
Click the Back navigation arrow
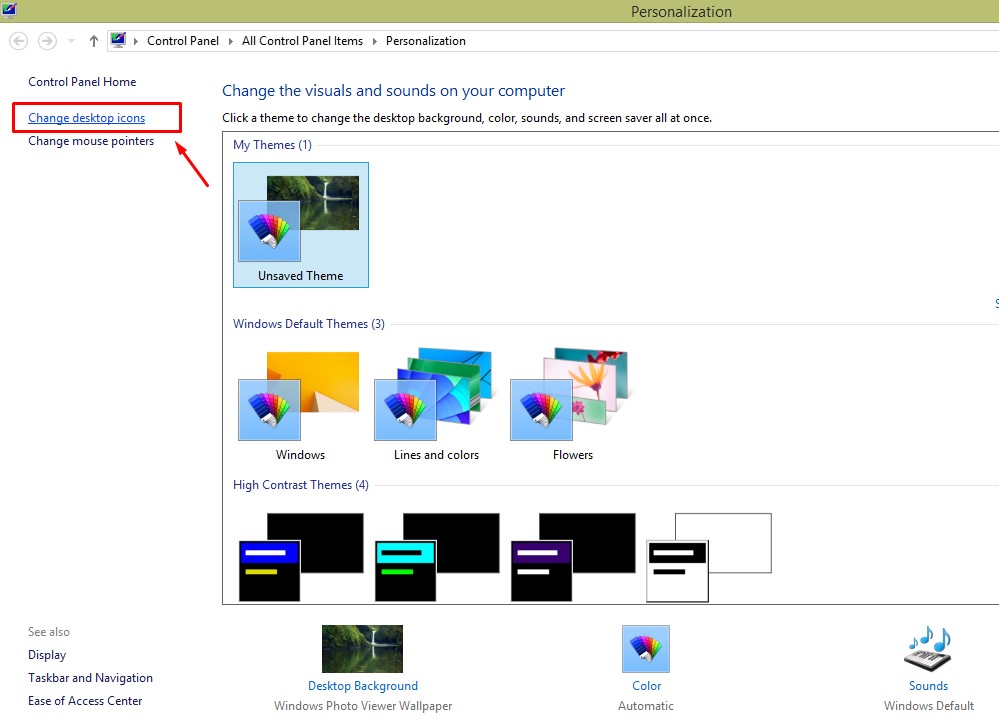(x=18, y=41)
